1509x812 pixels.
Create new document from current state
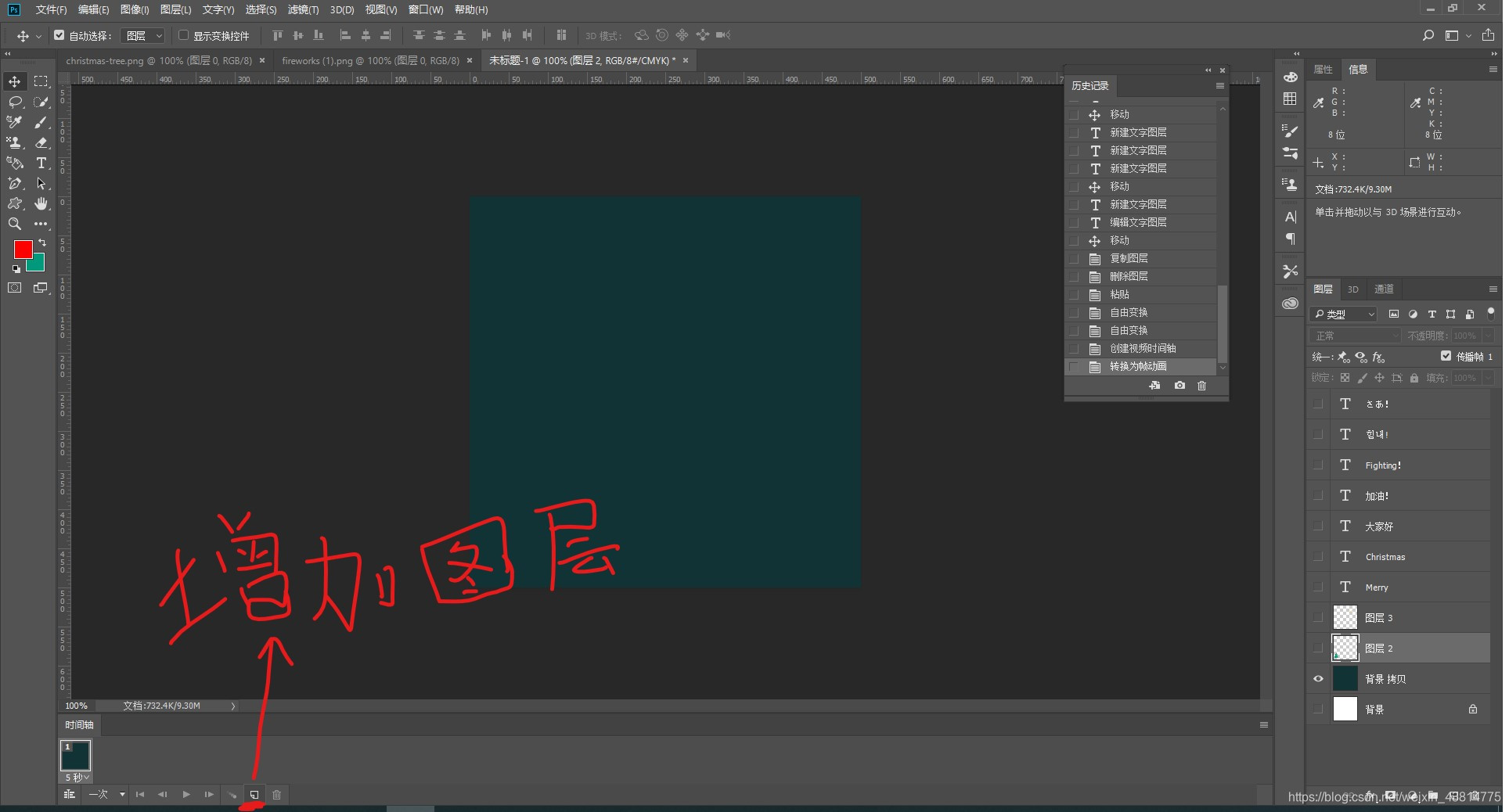click(x=1154, y=386)
